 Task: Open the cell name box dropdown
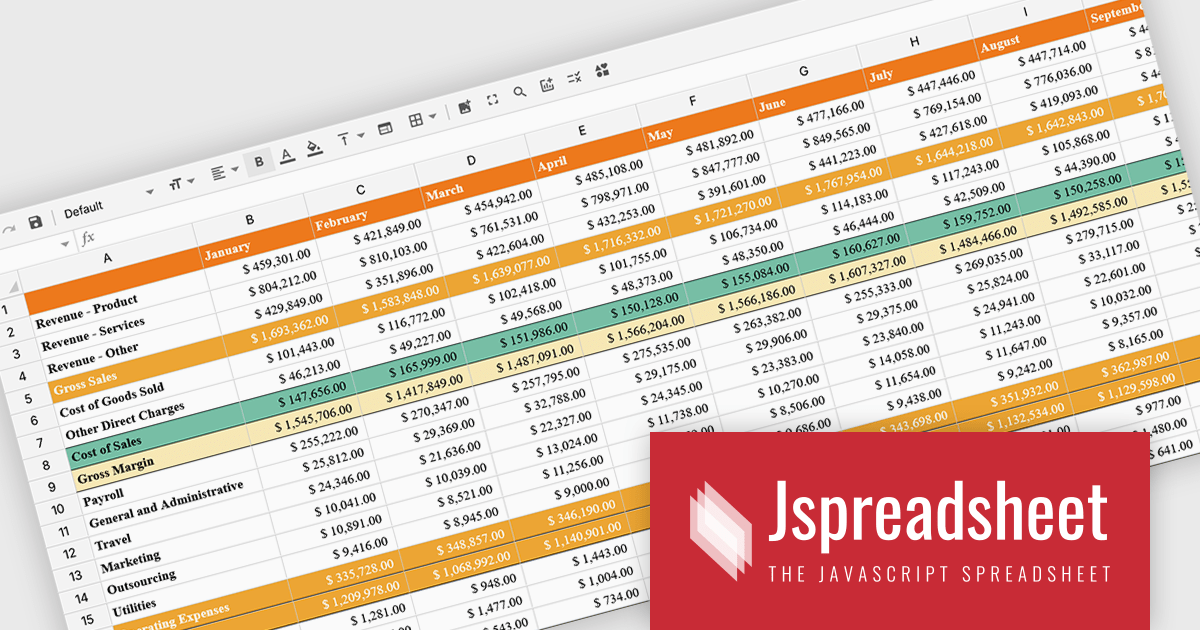(65, 243)
